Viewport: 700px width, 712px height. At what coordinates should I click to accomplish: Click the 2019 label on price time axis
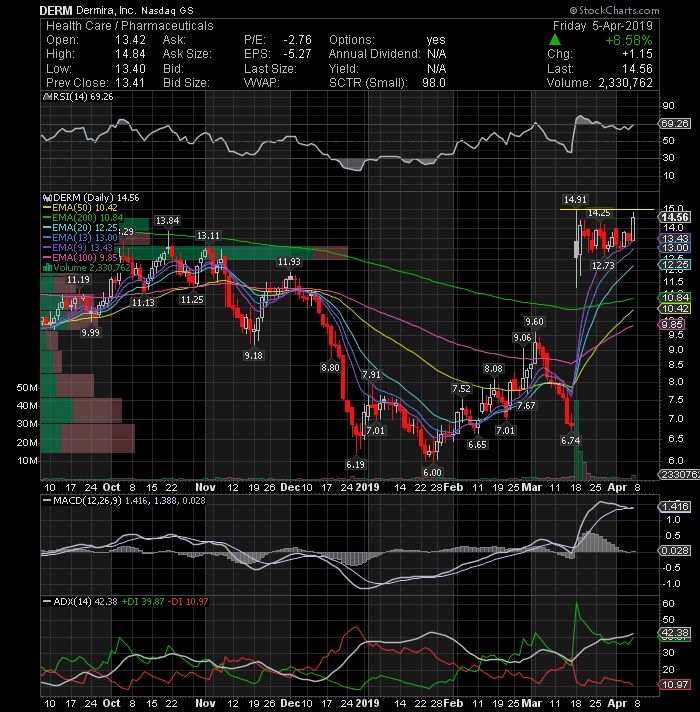367,487
